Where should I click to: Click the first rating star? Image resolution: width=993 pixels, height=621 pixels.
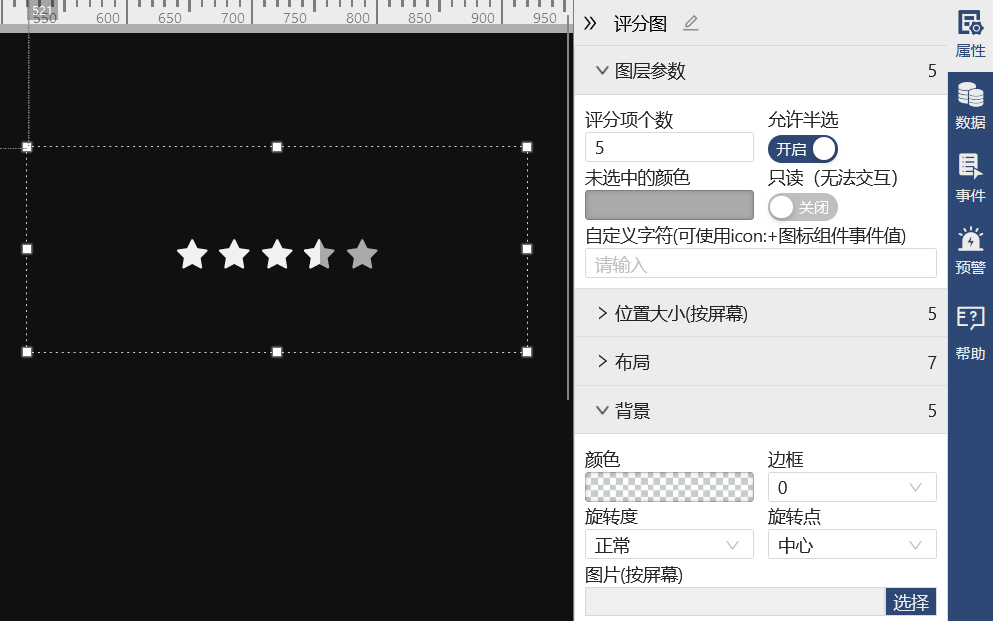(192, 254)
